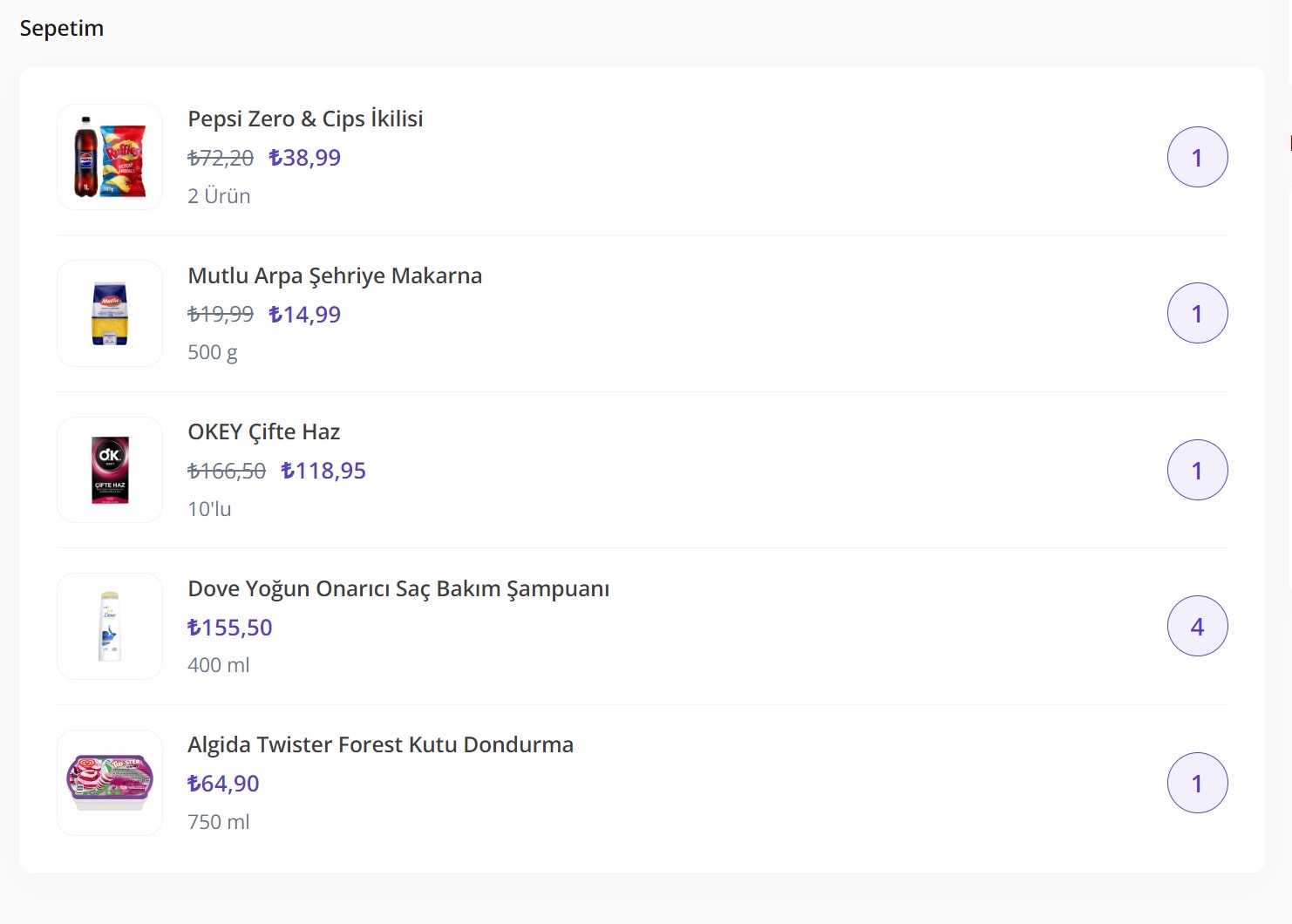Open the Pepsi Zero & Cips İkilisi title
The image size is (1292, 924).
coord(305,119)
